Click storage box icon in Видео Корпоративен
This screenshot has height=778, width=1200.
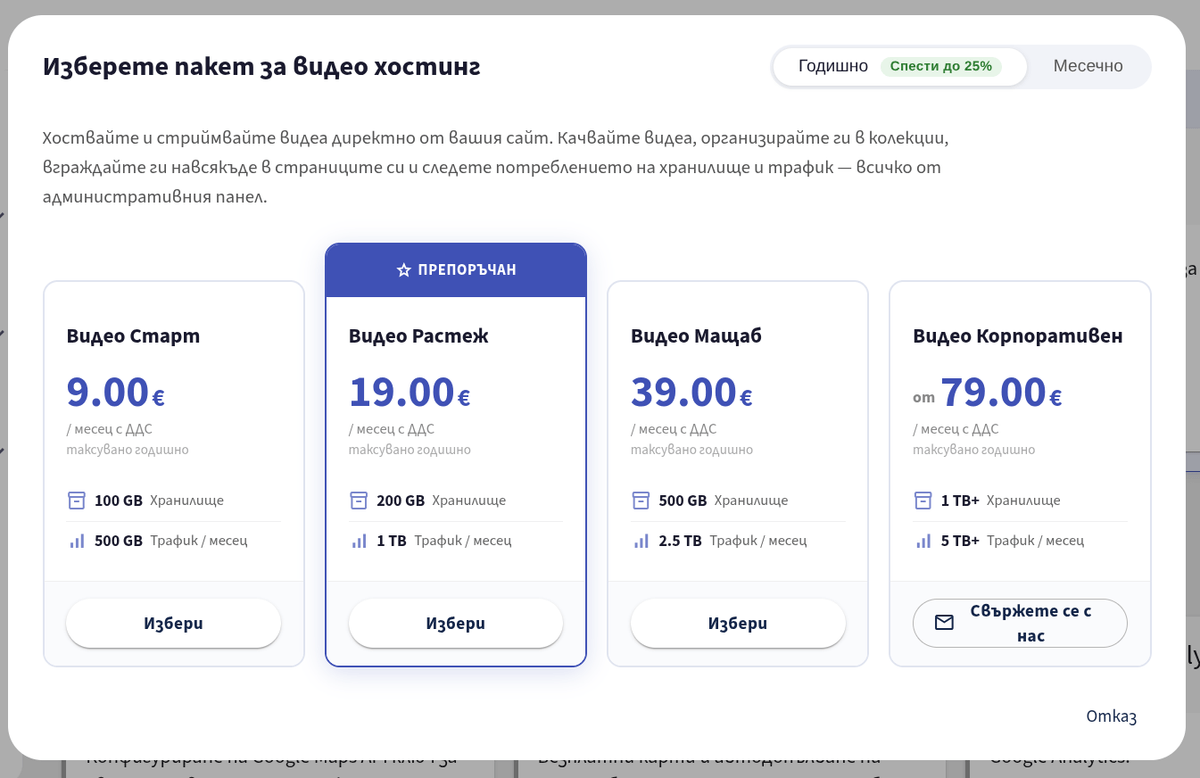(923, 501)
